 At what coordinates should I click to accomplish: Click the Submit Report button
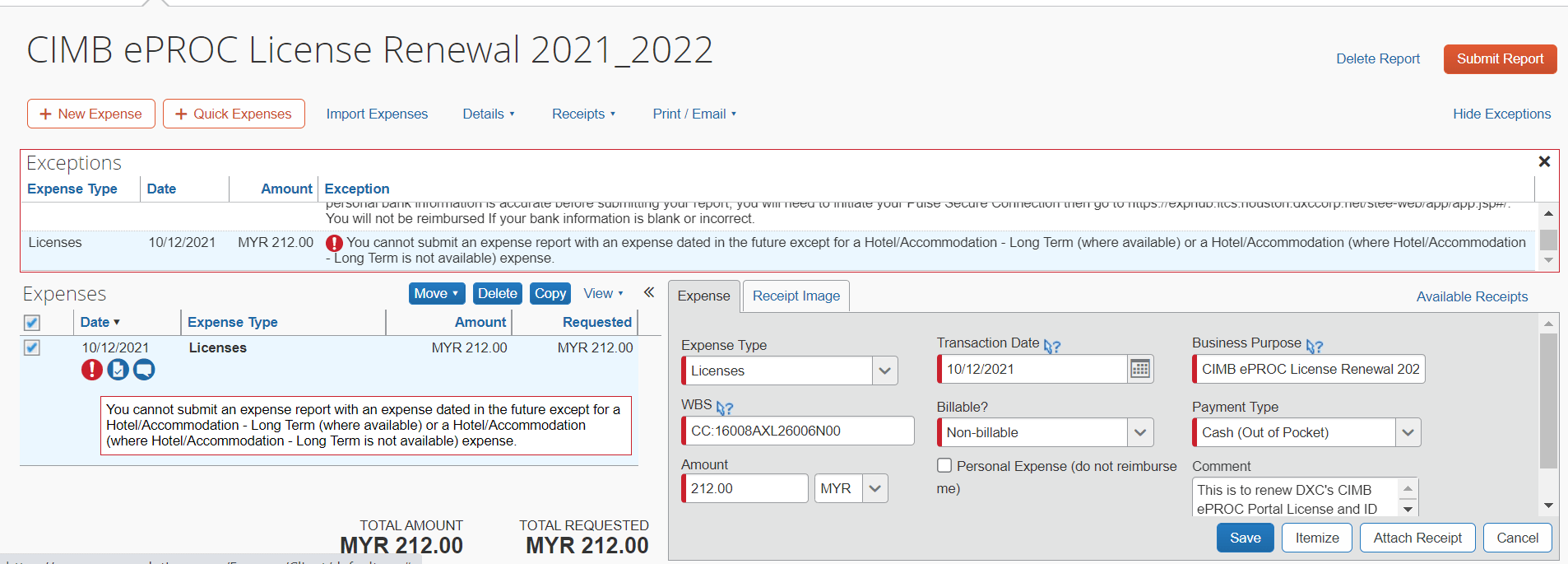tap(1500, 58)
